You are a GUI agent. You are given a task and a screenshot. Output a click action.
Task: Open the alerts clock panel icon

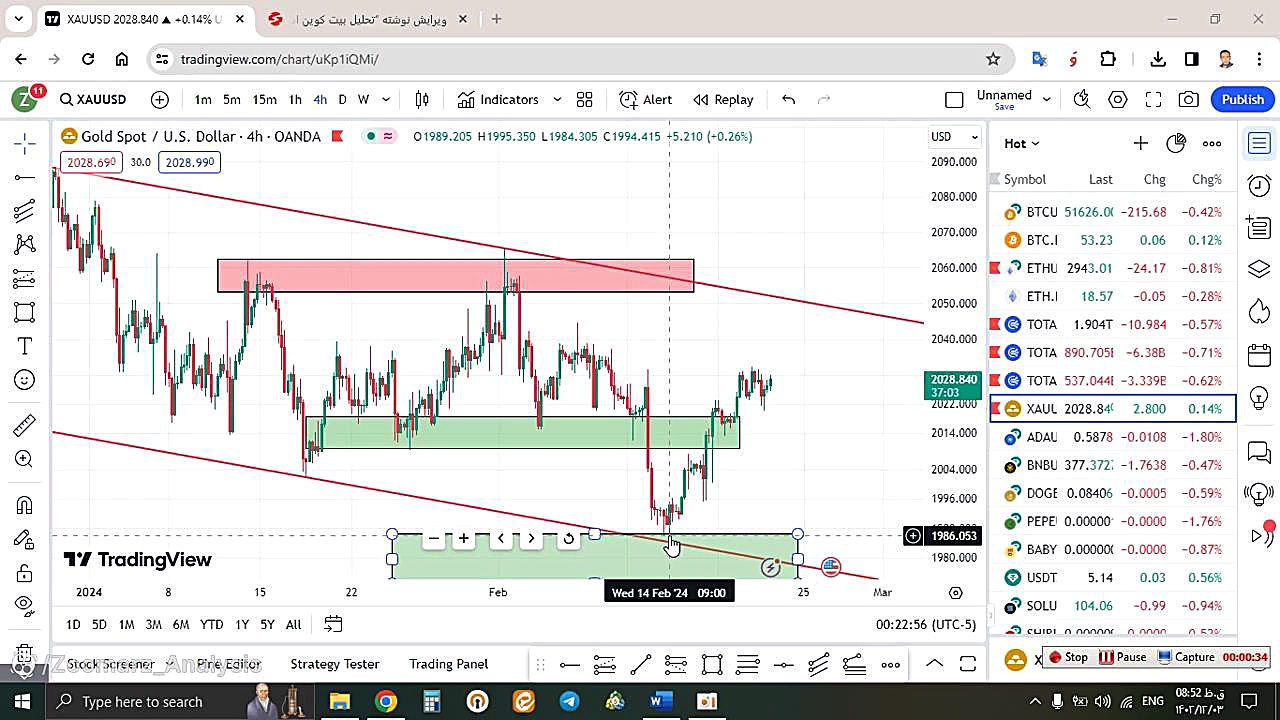pyautogui.click(x=1259, y=185)
